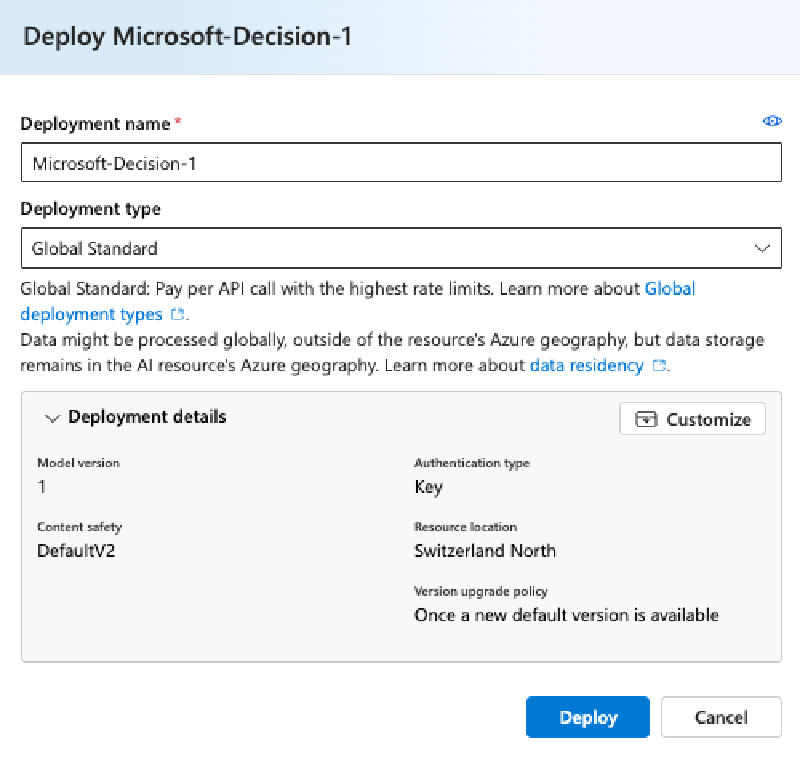
Task: Click the Resource location label
Action: click(465, 527)
